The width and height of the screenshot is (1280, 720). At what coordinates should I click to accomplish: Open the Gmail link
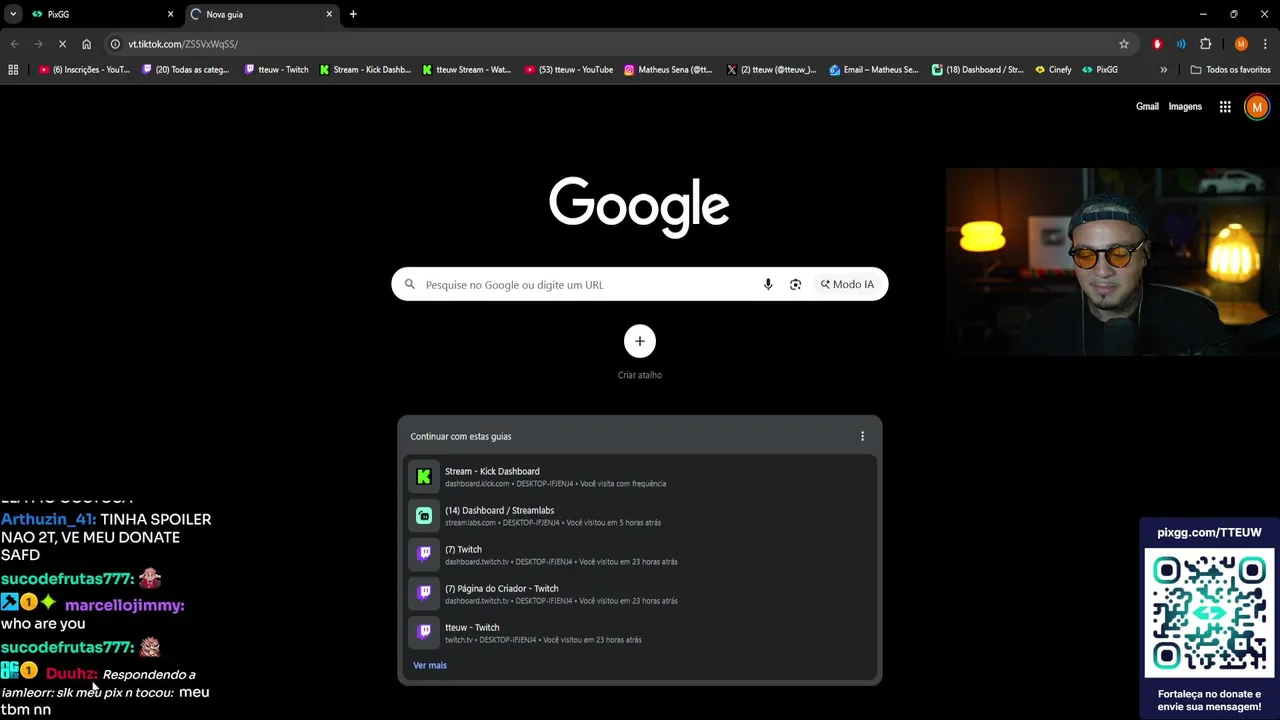(1147, 107)
